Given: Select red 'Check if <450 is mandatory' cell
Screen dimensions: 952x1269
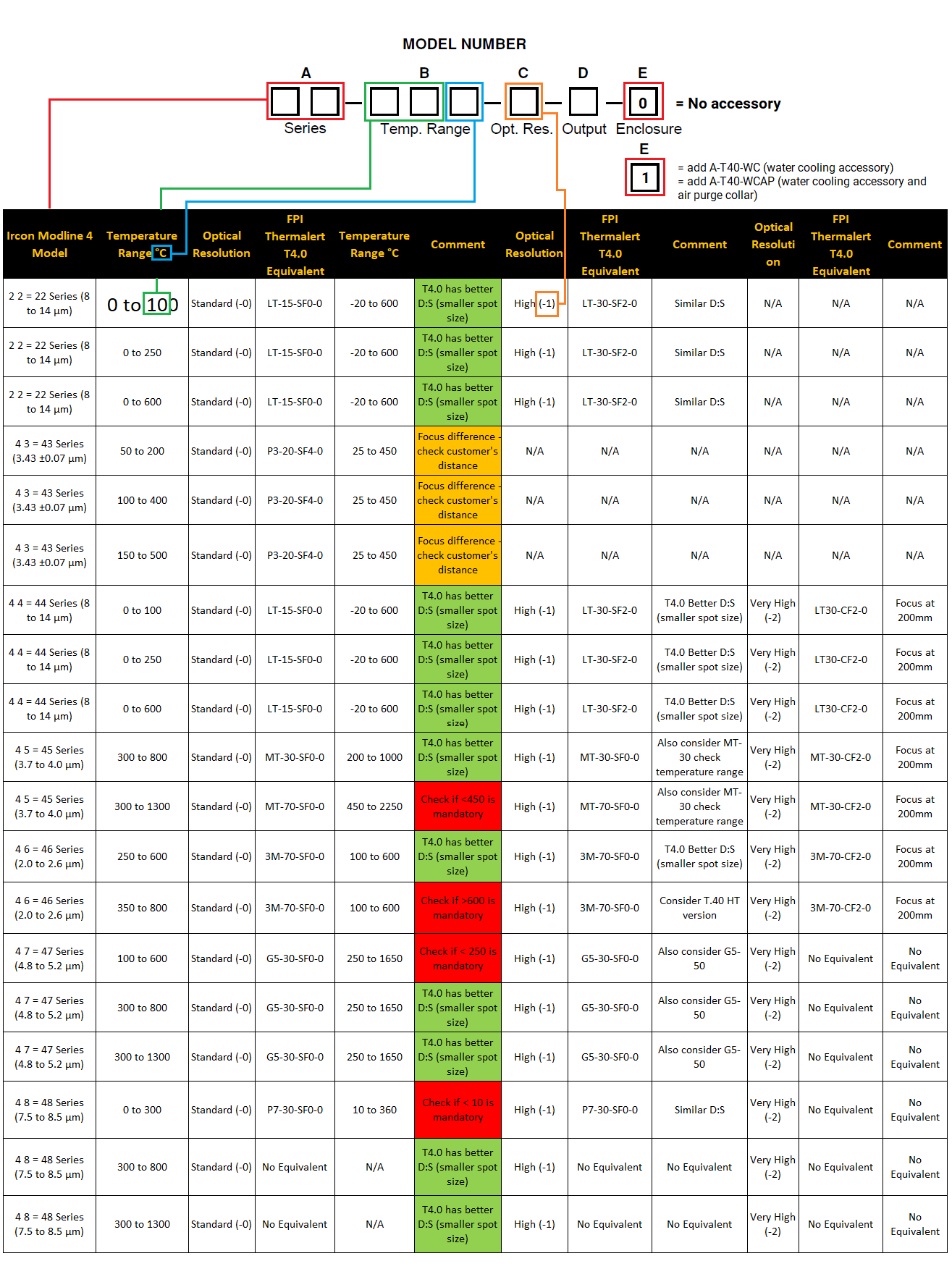Looking at the screenshot, I should pyautogui.click(x=458, y=806).
